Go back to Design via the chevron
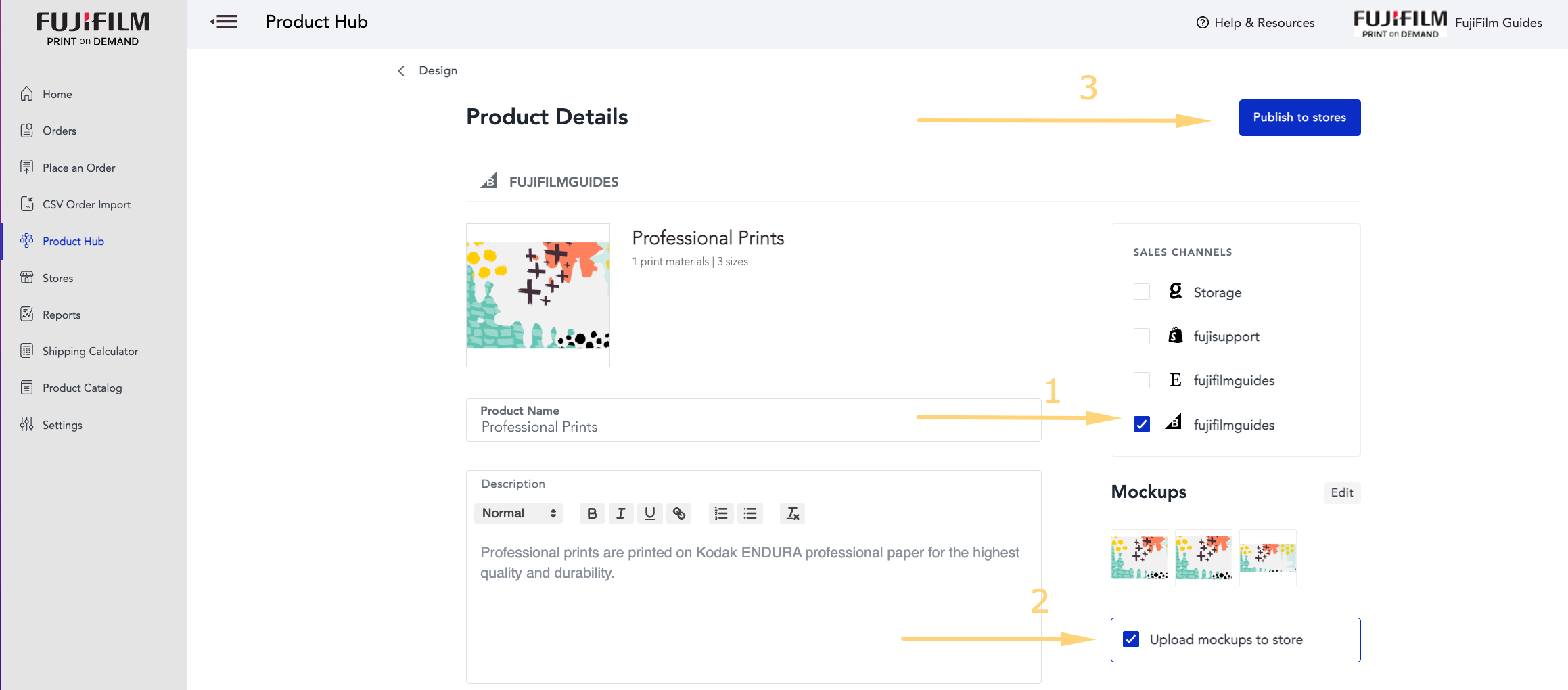The width and height of the screenshot is (1568, 690). click(x=401, y=71)
